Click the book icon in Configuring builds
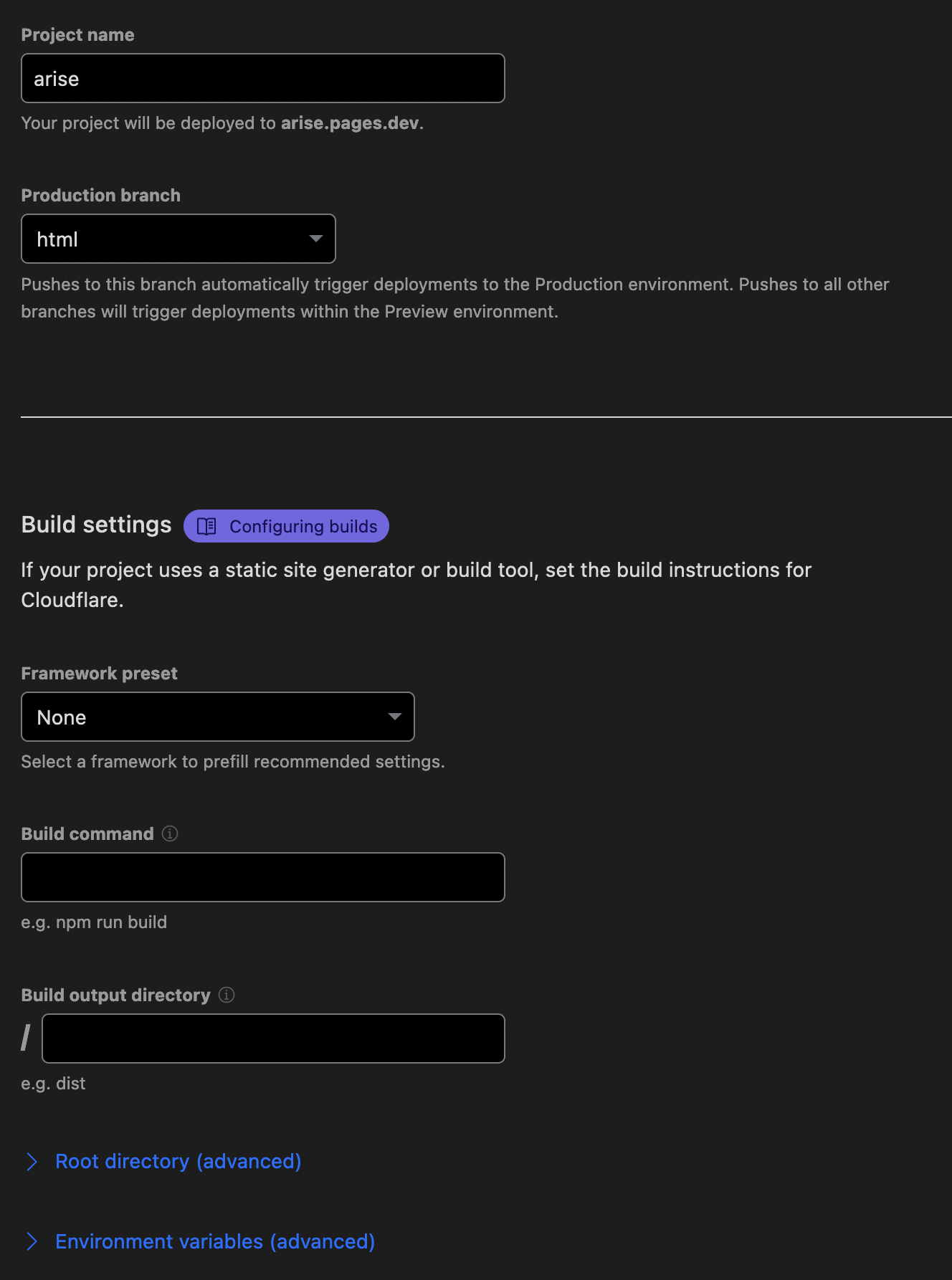 coord(206,527)
